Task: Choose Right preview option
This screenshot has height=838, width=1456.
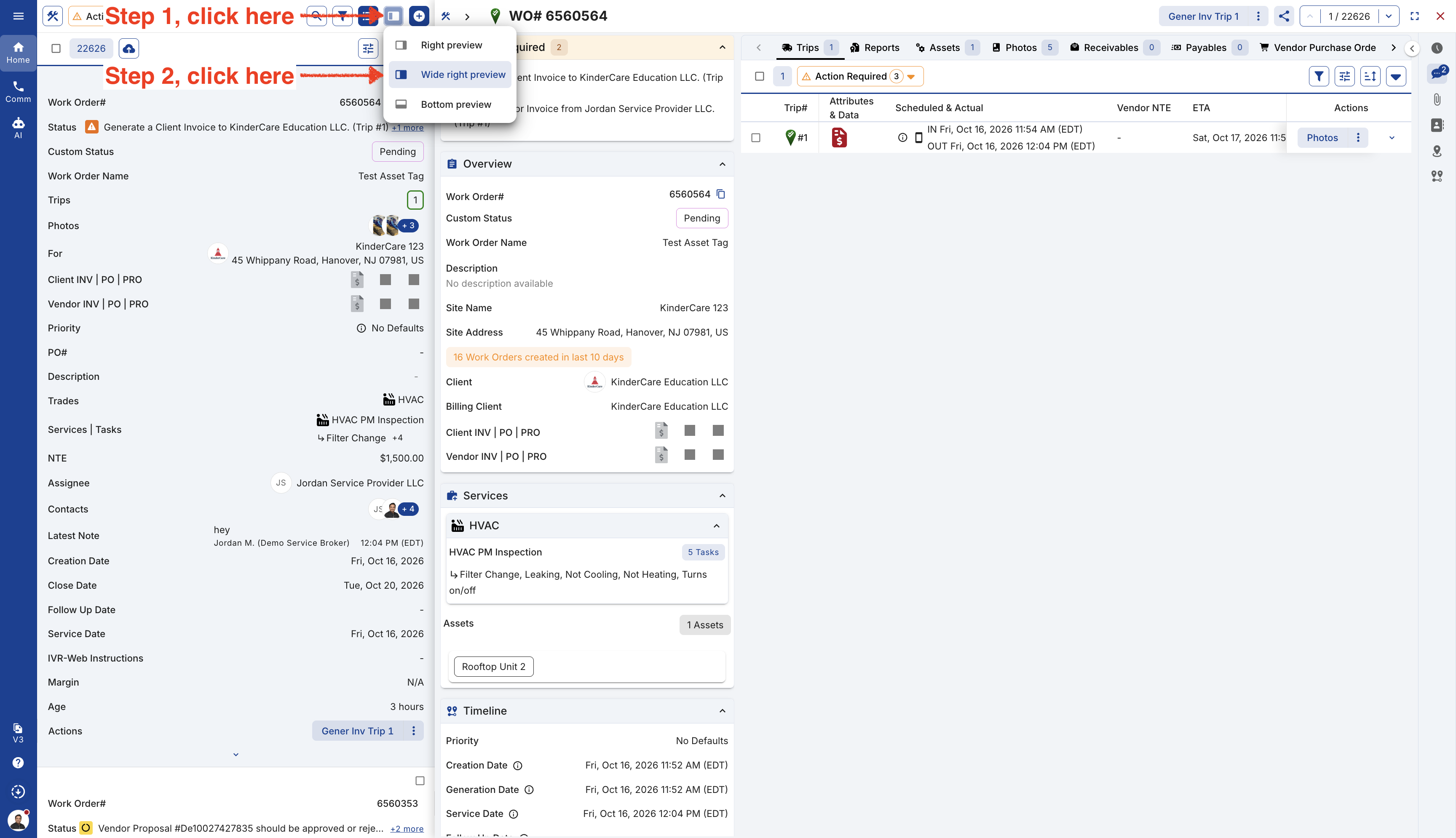Action: [450, 45]
